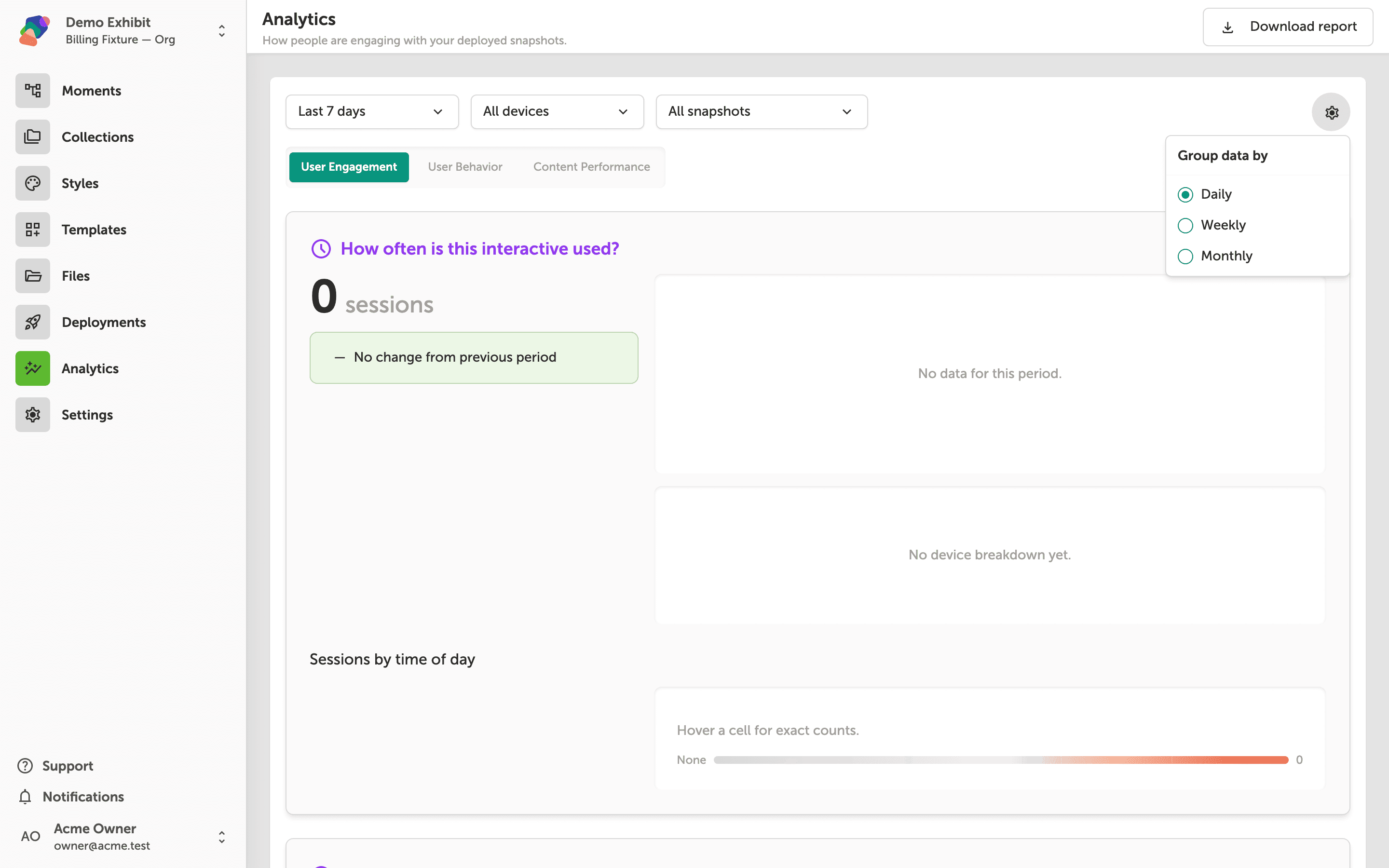Click the heatmap intensity gradient bar
Image resolution: width=1389 pixels, height=868 pixels.
[x=1001, y=760]
